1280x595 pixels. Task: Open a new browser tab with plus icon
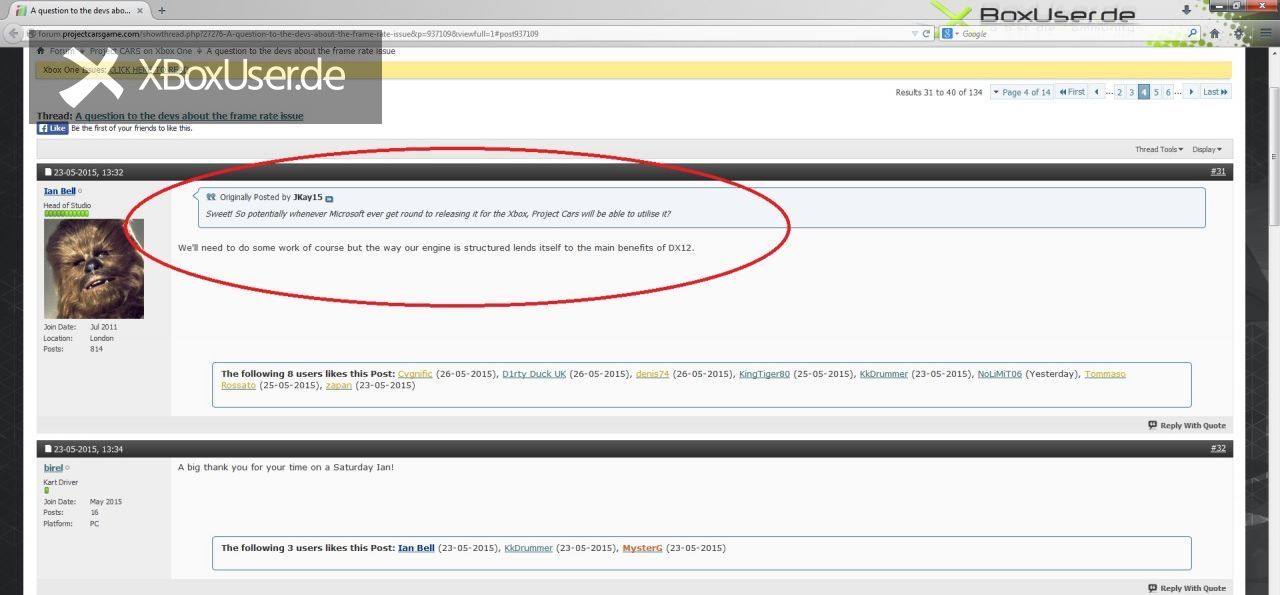point(162,10)
